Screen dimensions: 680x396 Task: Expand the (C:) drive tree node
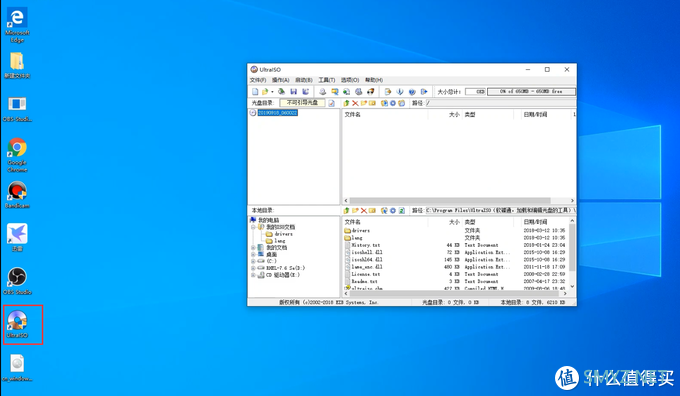tap(253, 261)
